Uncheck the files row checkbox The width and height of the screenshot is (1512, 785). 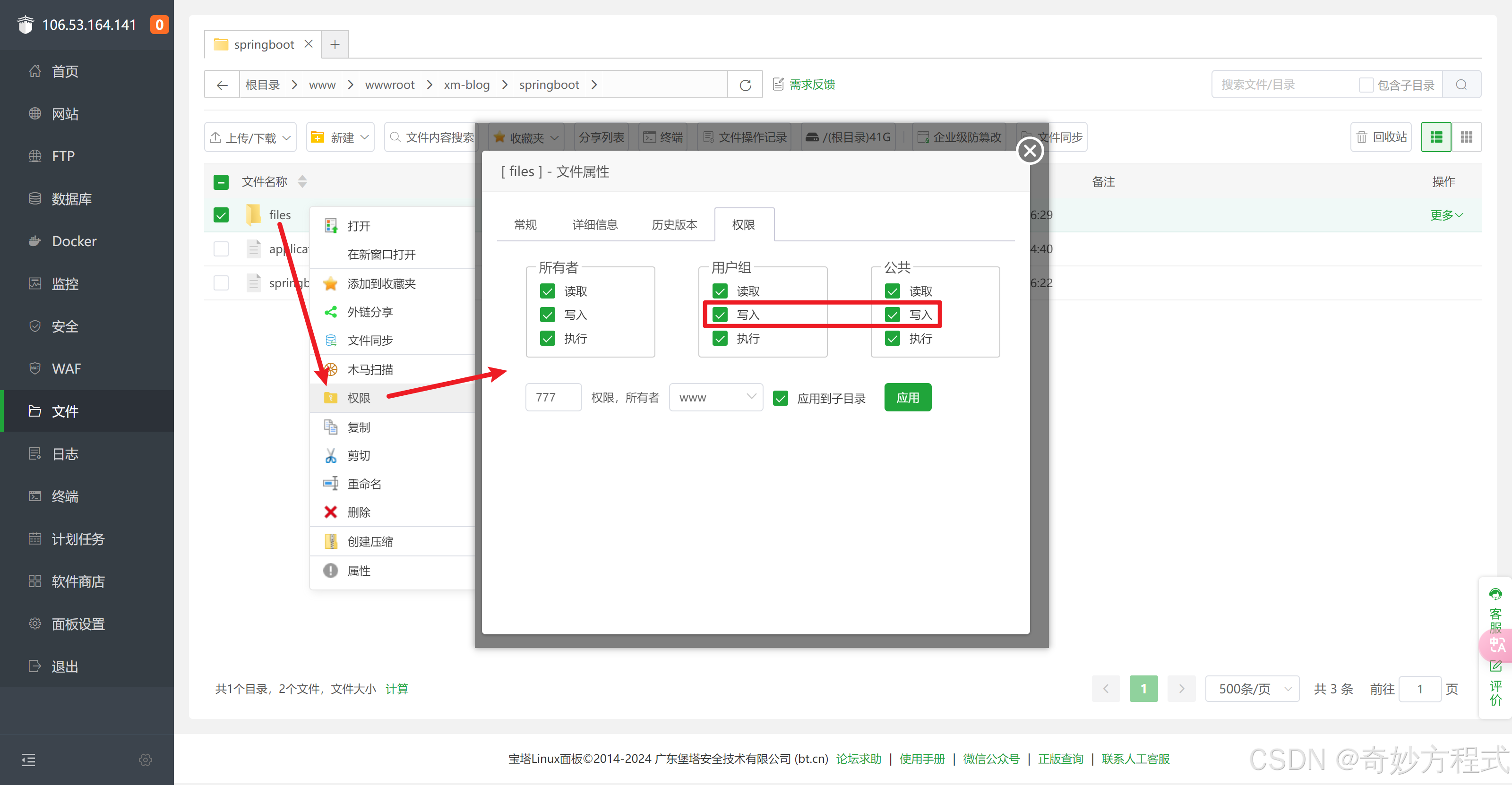point(221,215)
